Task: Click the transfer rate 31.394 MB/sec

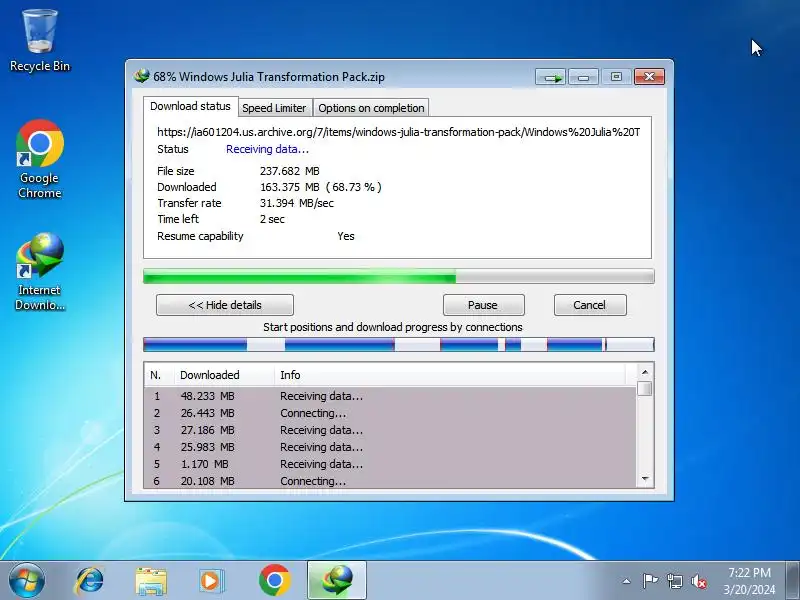Action: (296, 203)
